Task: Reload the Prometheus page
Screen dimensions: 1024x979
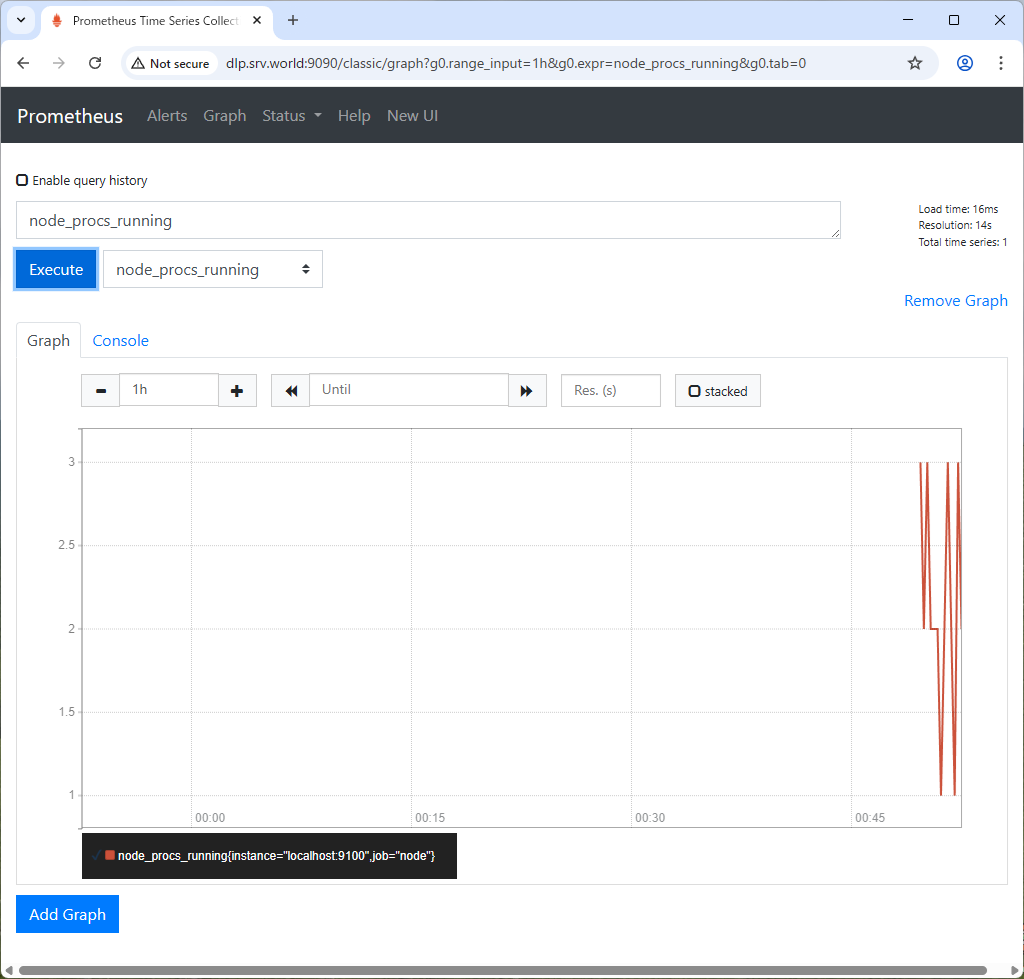Action: coord(95,63)
